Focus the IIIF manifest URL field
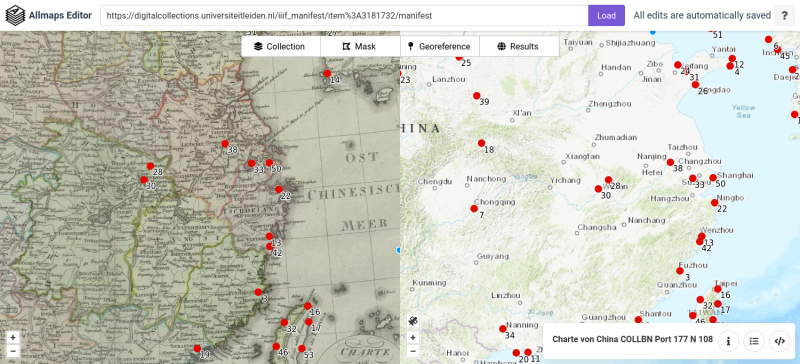The width and height of the screenshot is (800, 364). point(344,15)
